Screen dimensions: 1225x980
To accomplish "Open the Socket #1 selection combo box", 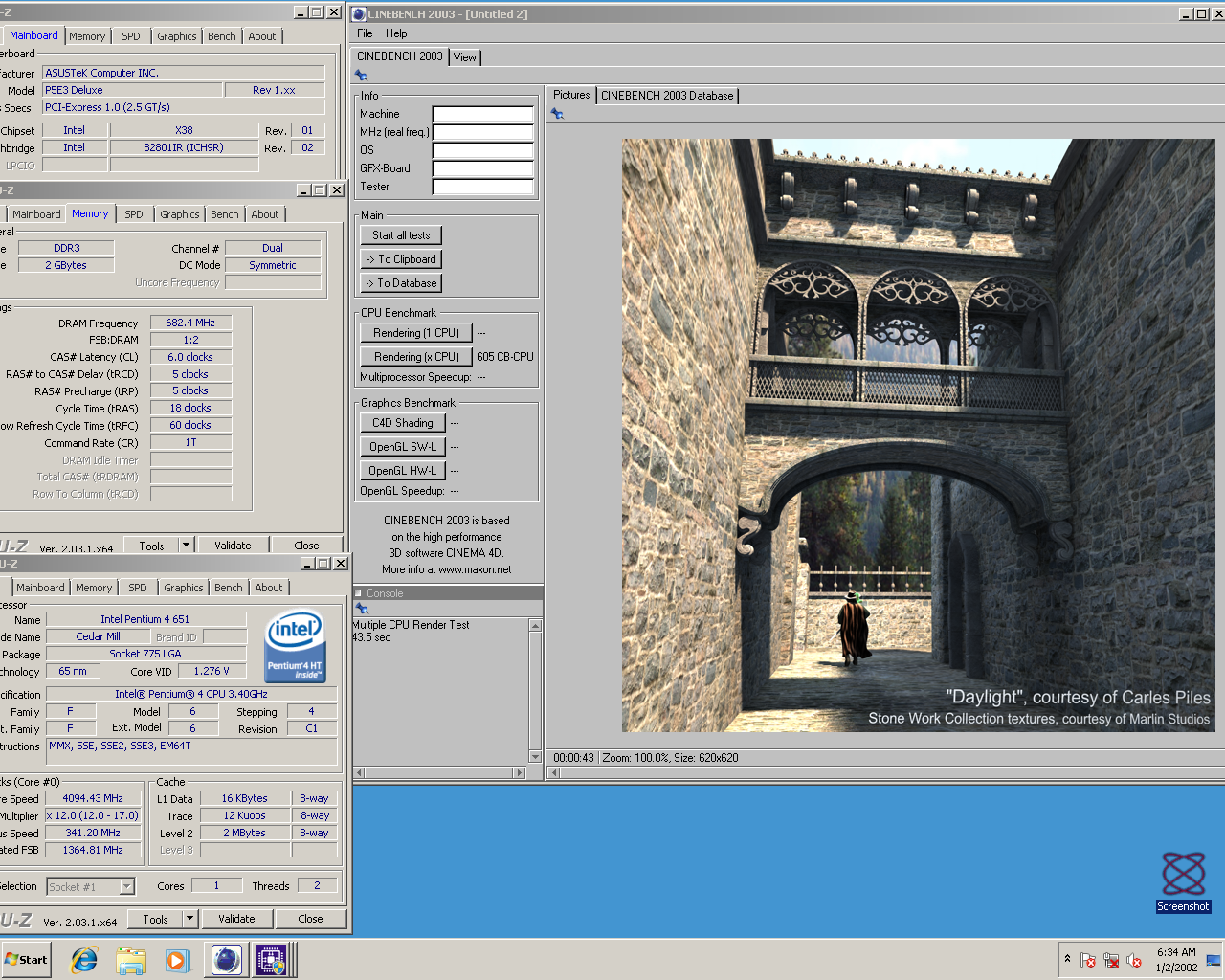I will [x=91, y=887].
